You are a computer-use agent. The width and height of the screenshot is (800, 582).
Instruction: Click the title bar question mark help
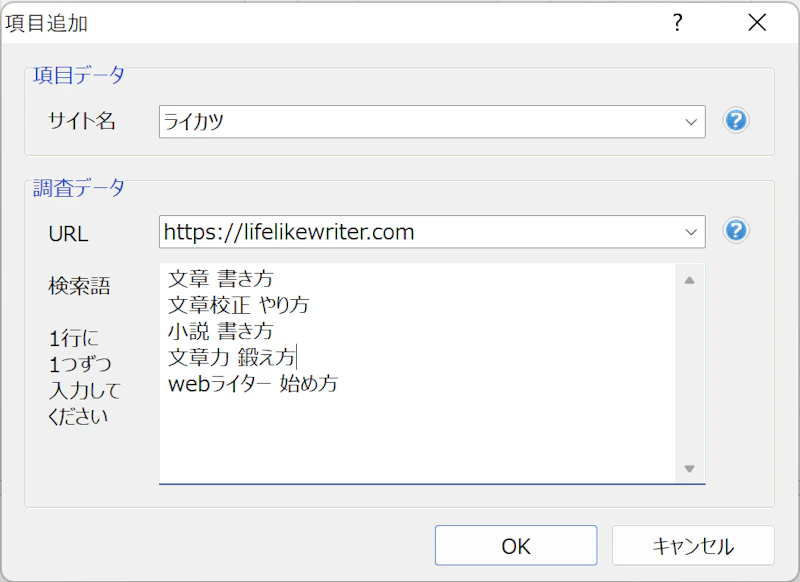(677, 23)
